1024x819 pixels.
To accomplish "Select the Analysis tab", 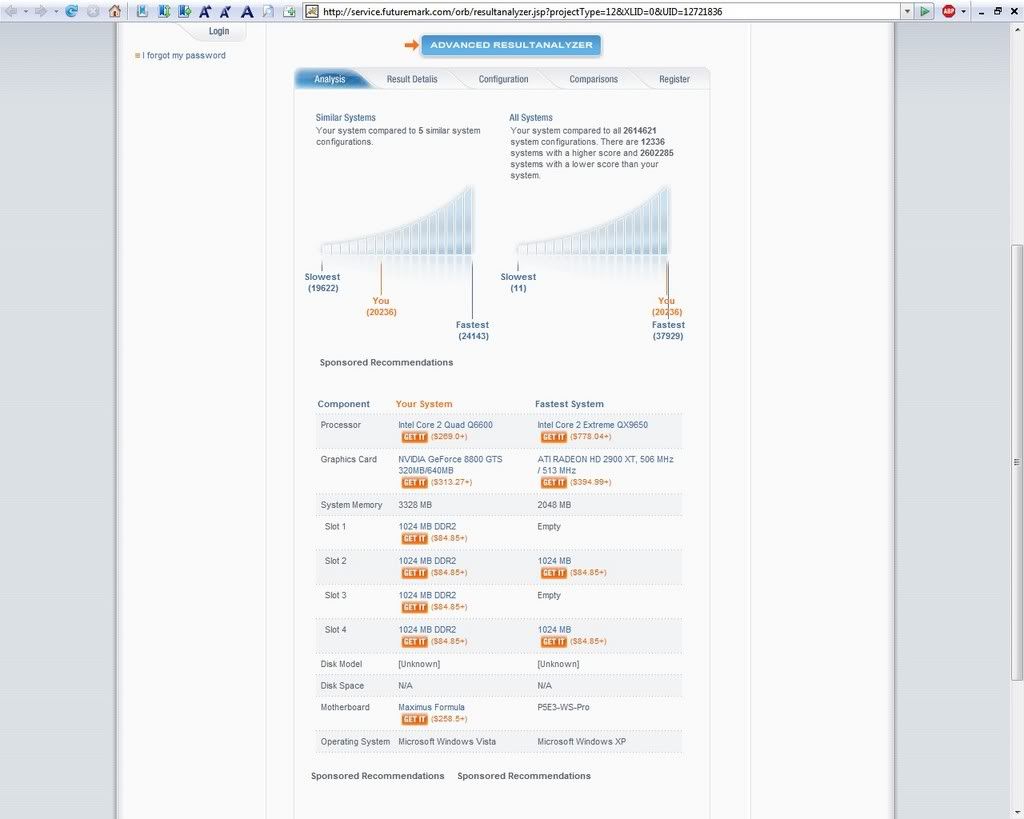I will pyautogui.click(x=330, y=79).
